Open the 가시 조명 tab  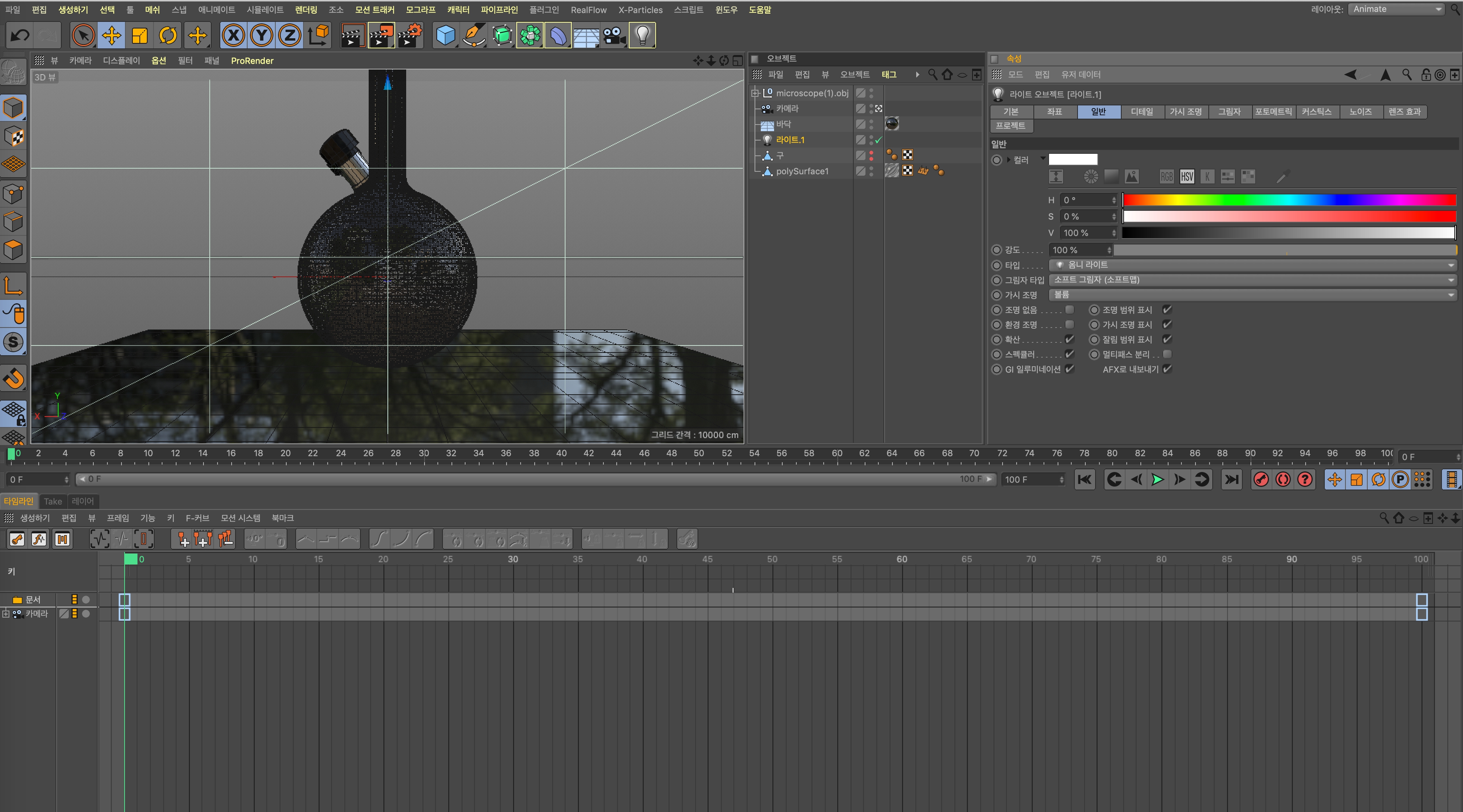click(1185, 112)
